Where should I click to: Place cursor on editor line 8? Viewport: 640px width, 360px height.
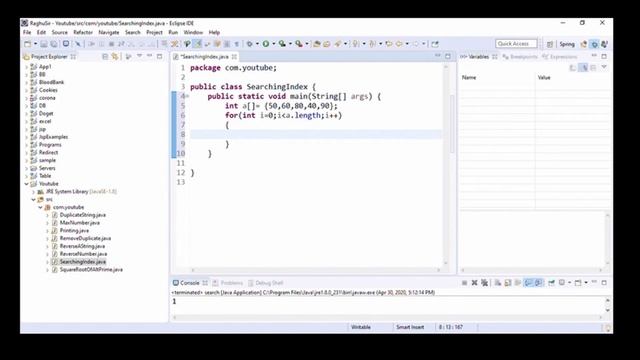tap(315, 135)
